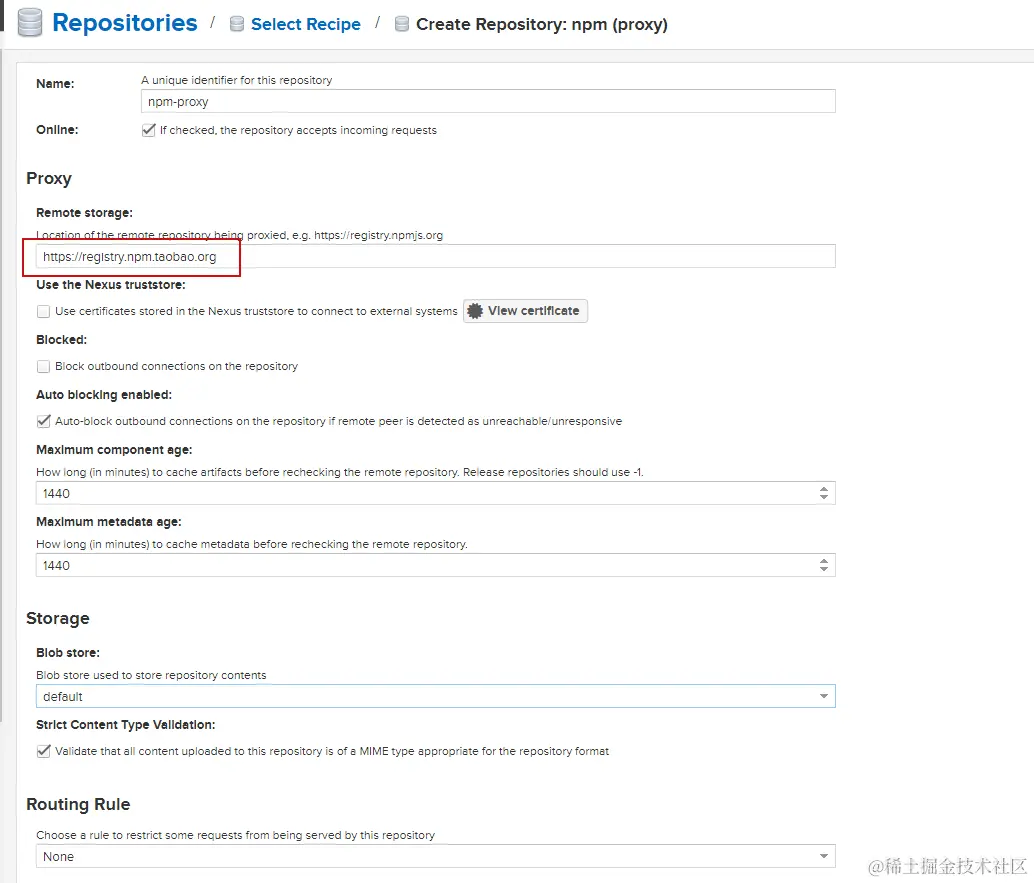1034x883 pixels.
Task: Click the Create Repository breadcrumb icon
Action: tap(401, 24)
